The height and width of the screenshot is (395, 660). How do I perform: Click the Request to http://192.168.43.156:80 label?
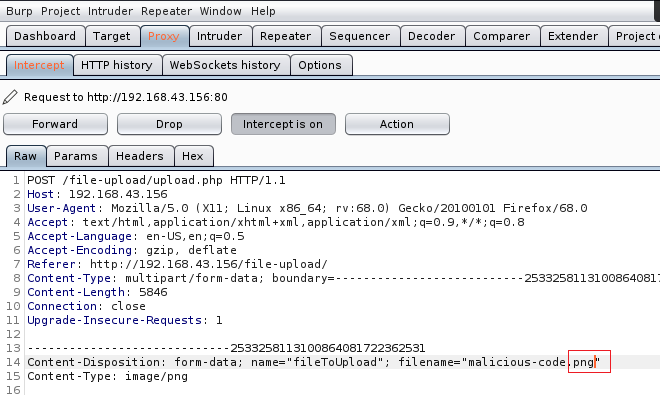(125, 97)
